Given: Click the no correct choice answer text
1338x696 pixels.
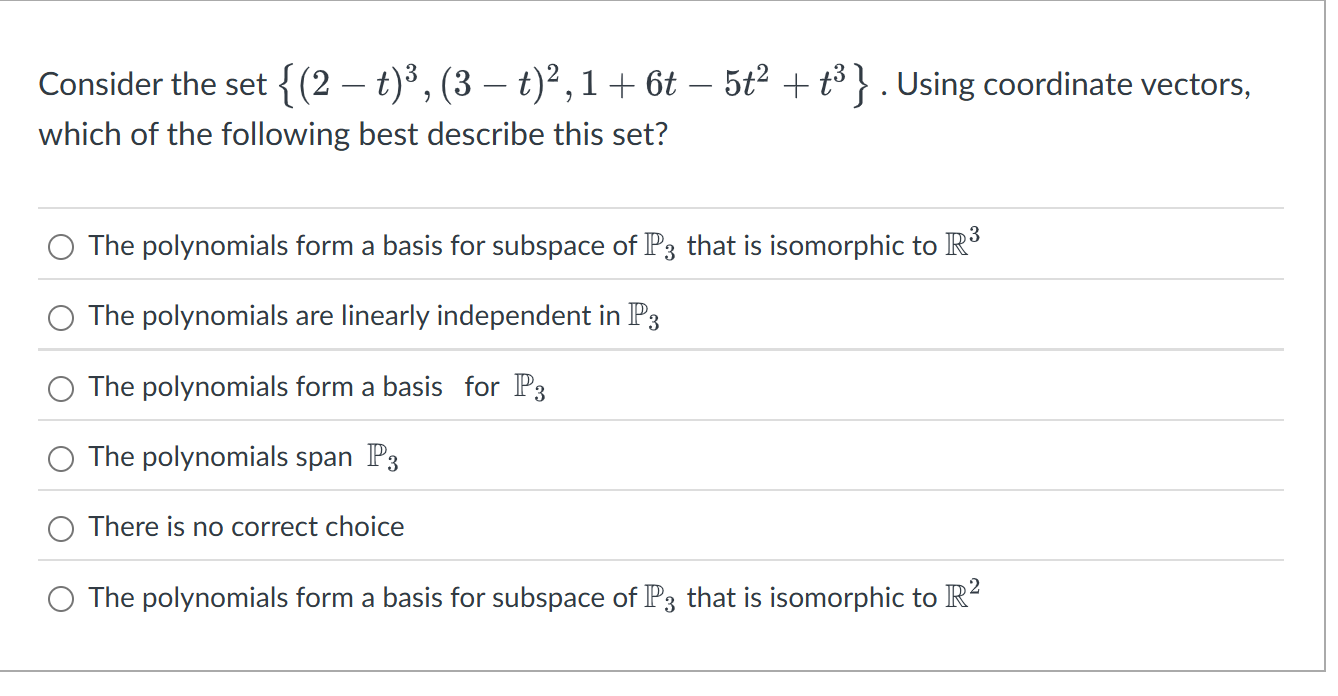Looking at the screenshot, I should click(x=244, y=528).
